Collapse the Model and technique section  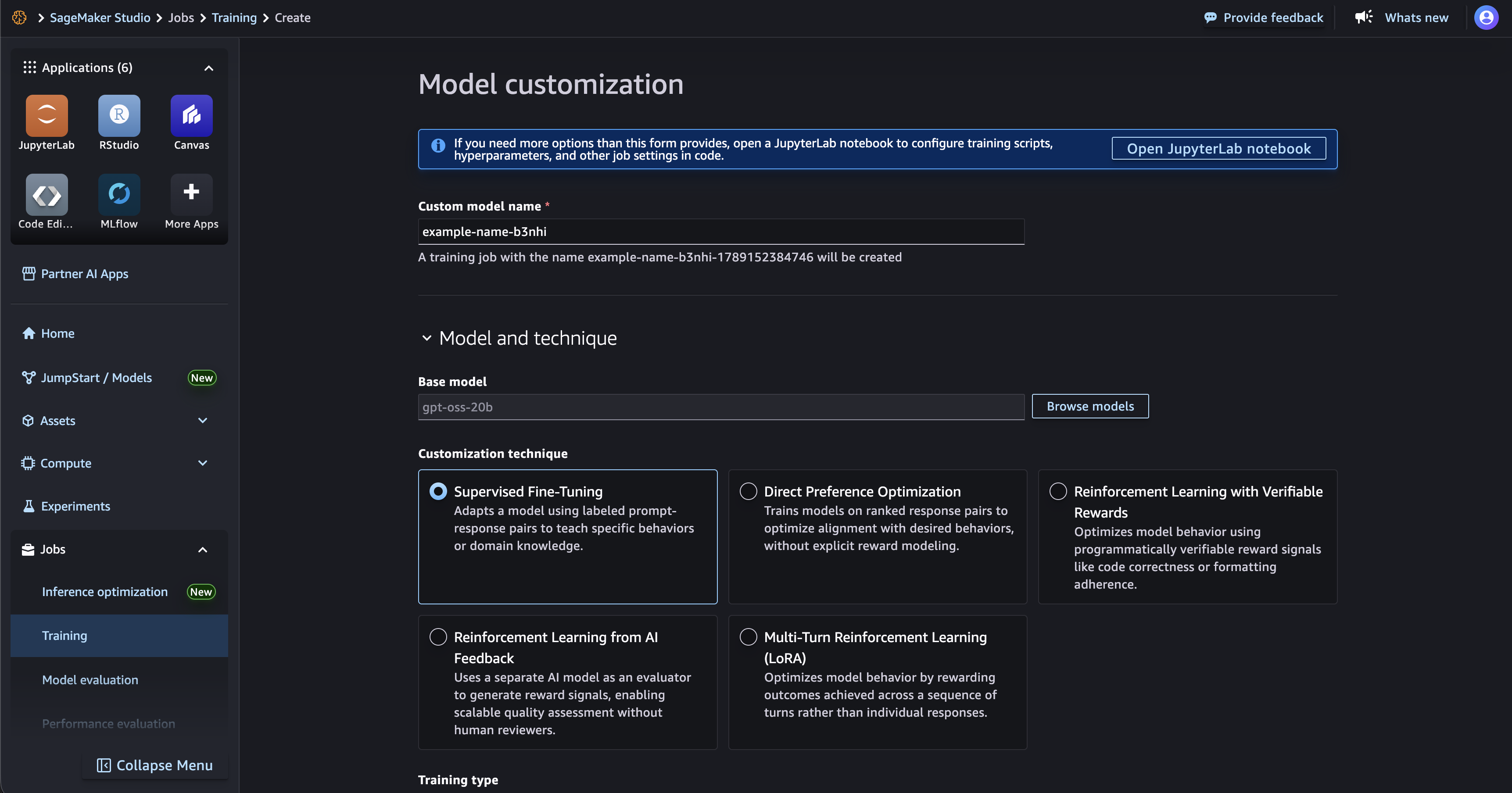pos(427,338)
